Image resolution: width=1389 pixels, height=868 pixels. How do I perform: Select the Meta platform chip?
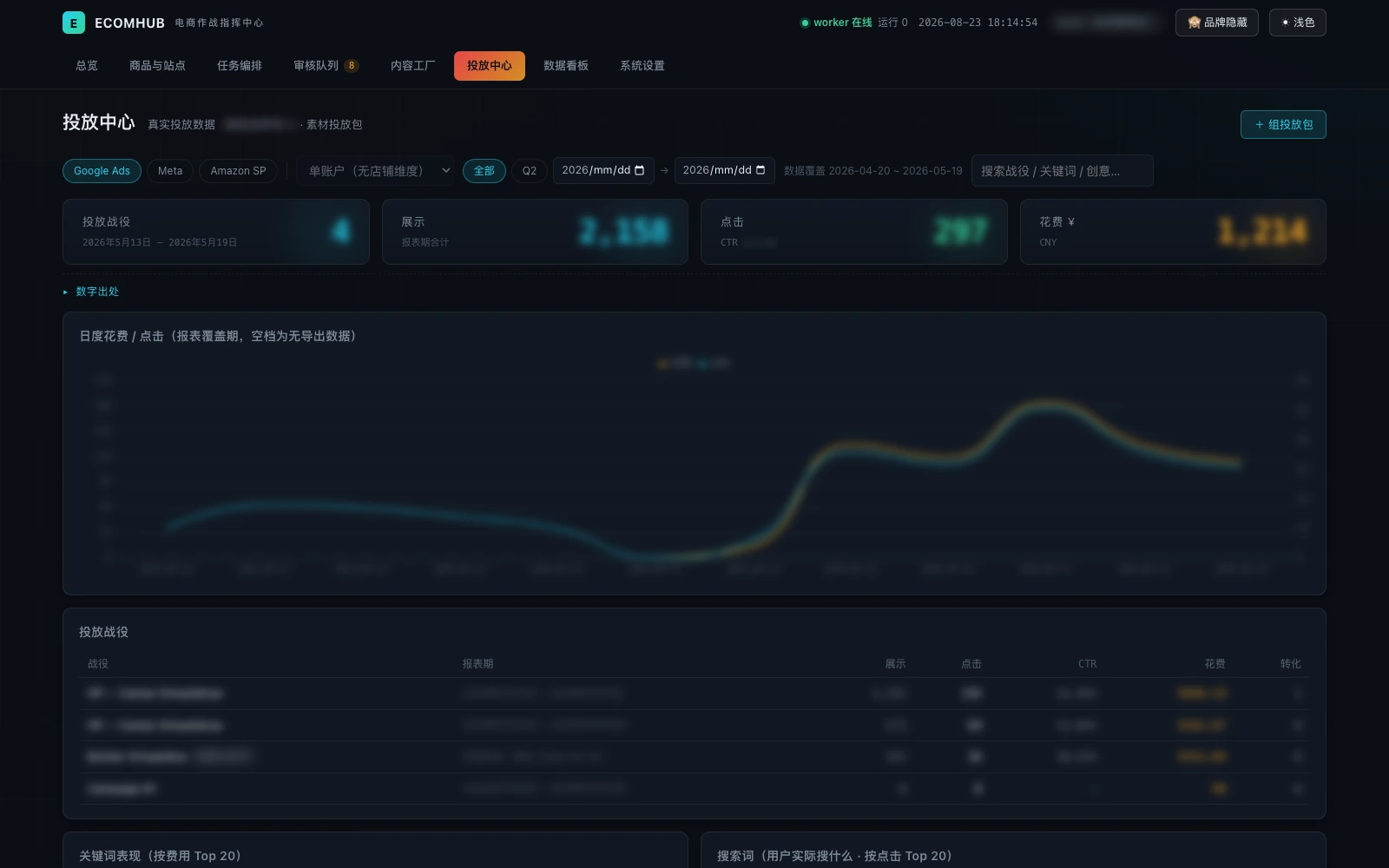(170, 171)
